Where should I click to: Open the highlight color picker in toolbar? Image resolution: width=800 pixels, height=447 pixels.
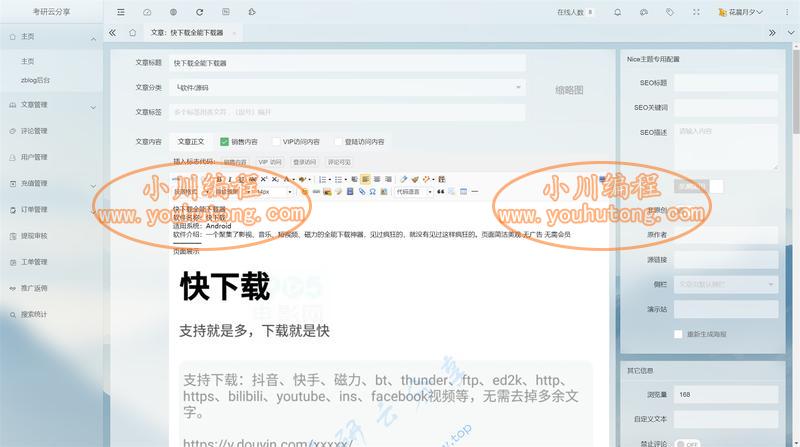(304, 179)
